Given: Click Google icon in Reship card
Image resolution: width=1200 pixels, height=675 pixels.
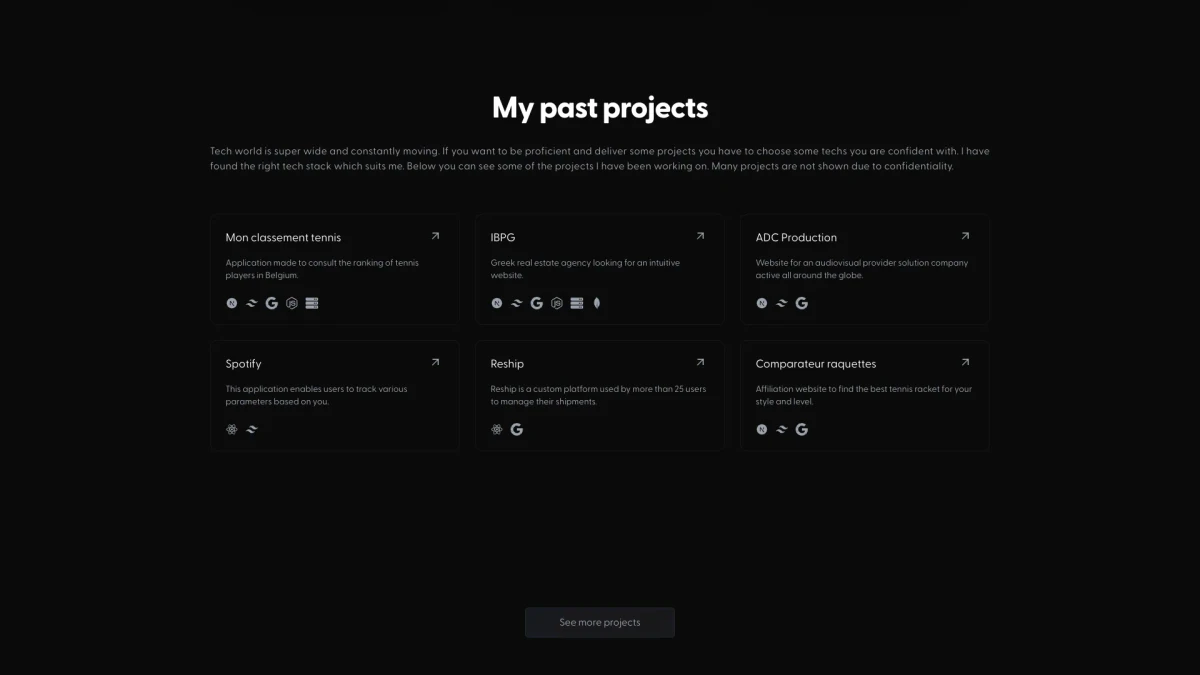Looking at the screenshot, I should pos(517,429).
